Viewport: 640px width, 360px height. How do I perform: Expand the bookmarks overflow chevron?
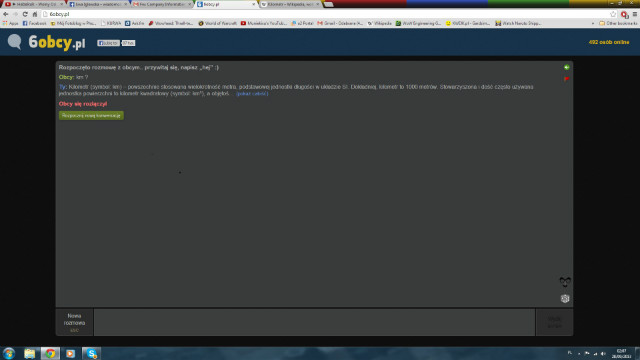click(593, 24)
